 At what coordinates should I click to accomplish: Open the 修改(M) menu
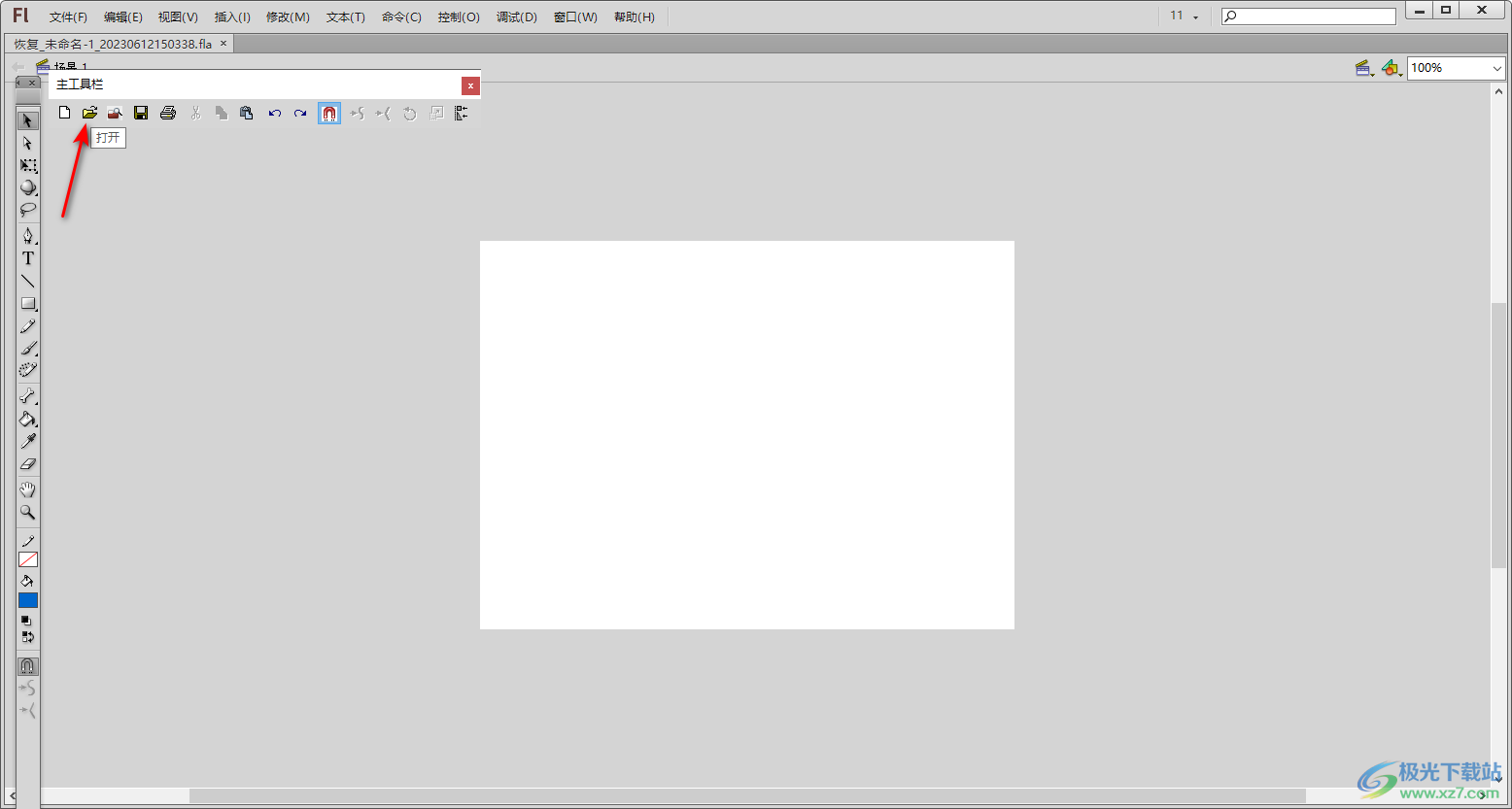(288, 17)
